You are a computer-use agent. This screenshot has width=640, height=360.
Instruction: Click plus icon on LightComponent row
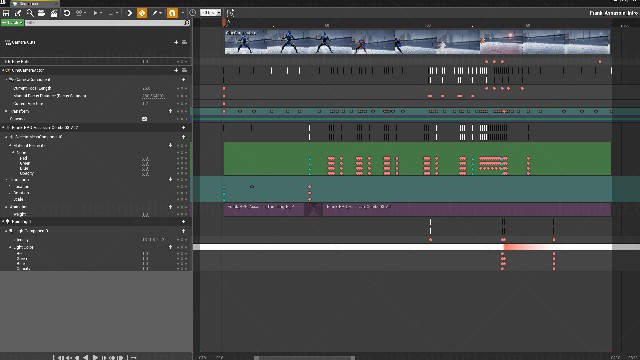[183, 231]
